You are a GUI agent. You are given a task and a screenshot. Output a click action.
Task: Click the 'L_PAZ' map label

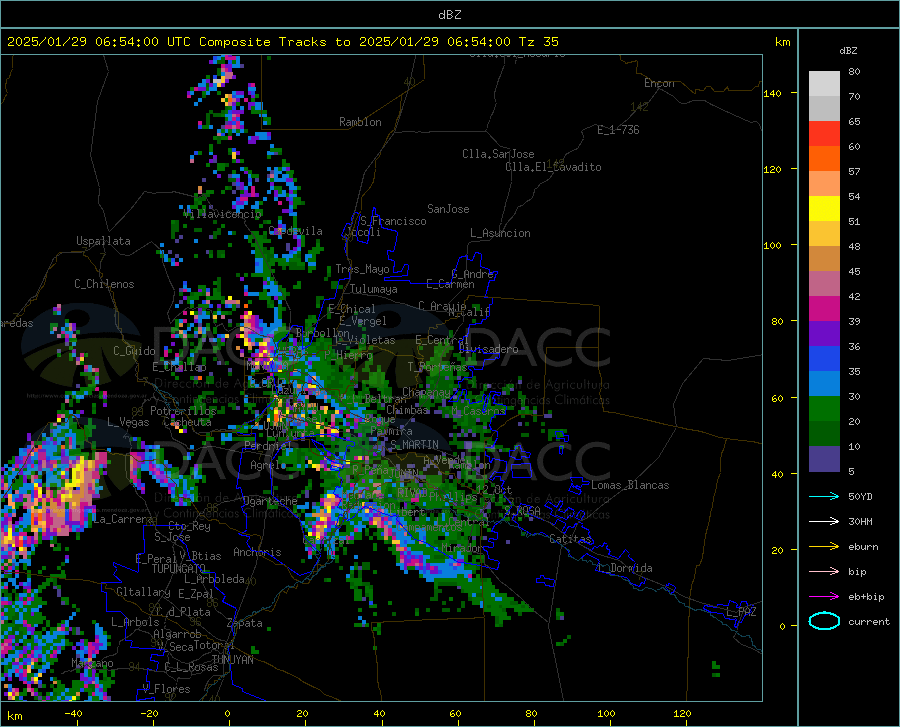point(741,612)
